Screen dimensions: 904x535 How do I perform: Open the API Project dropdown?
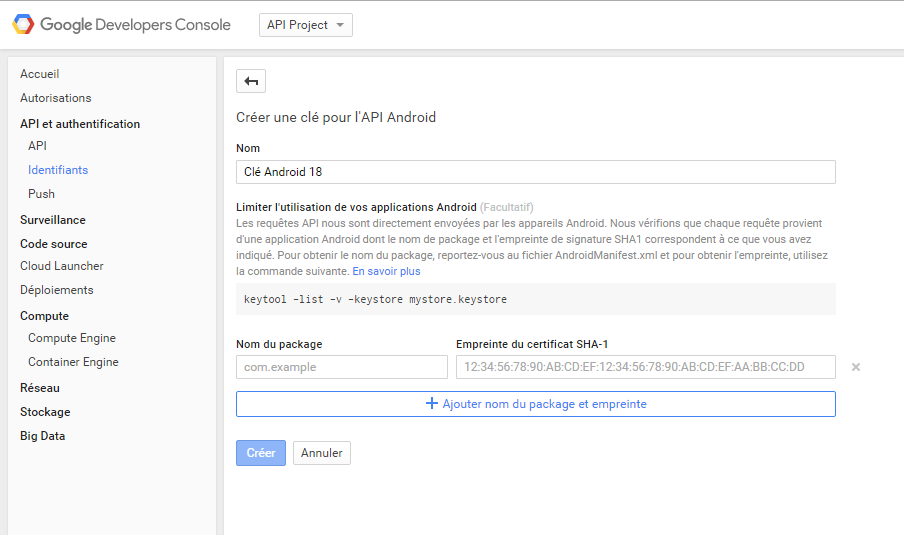pos(306,25)
